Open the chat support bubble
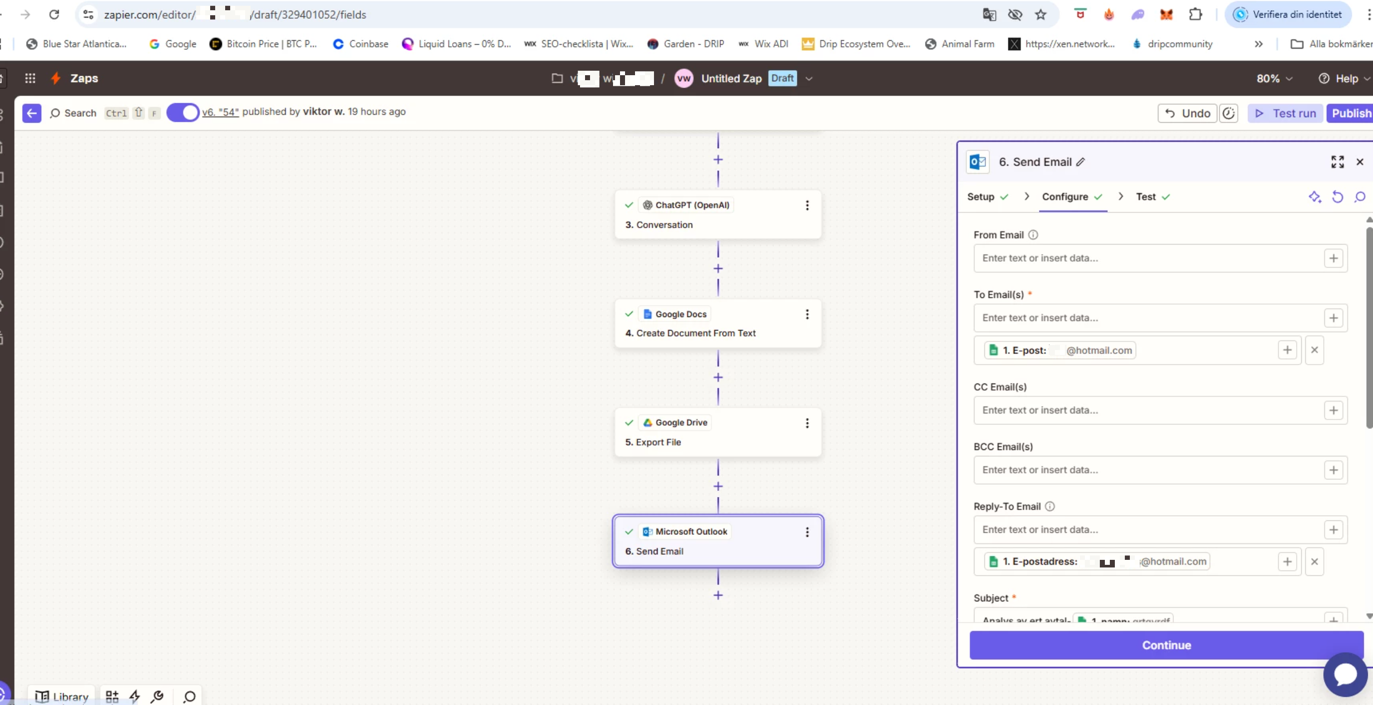The image size is (1373, 705). [1345, 675]
